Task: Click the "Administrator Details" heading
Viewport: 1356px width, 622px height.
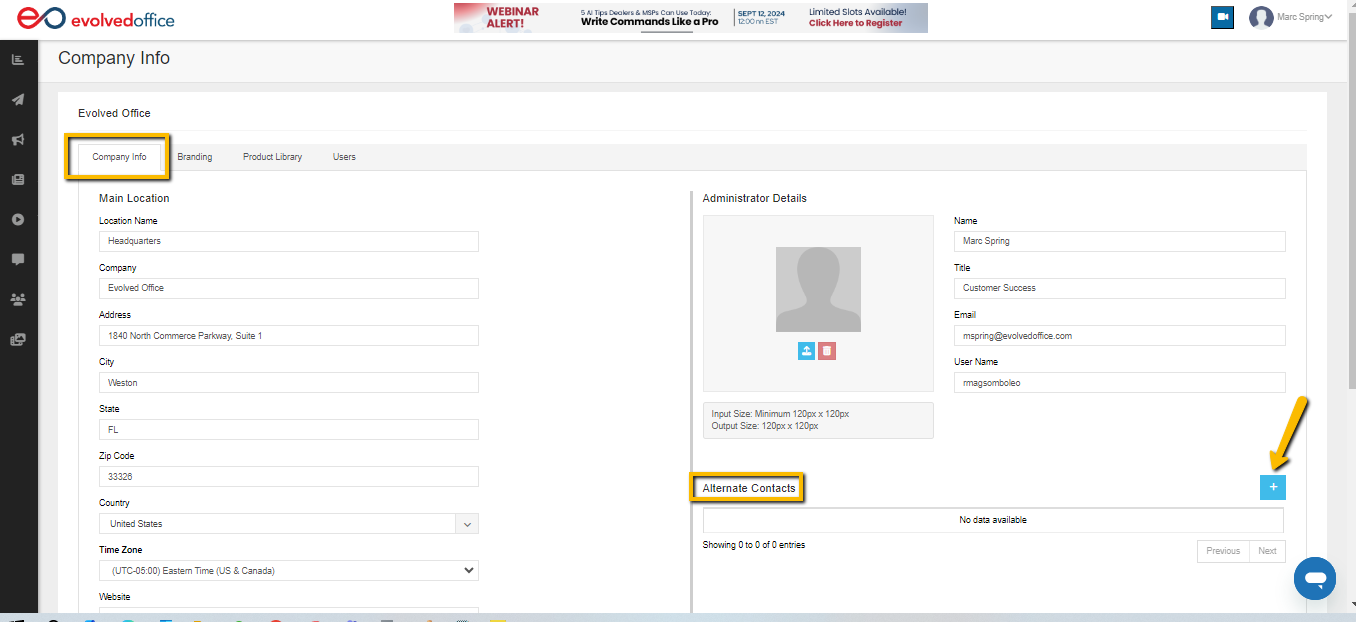Action: (x=755, y=198)
